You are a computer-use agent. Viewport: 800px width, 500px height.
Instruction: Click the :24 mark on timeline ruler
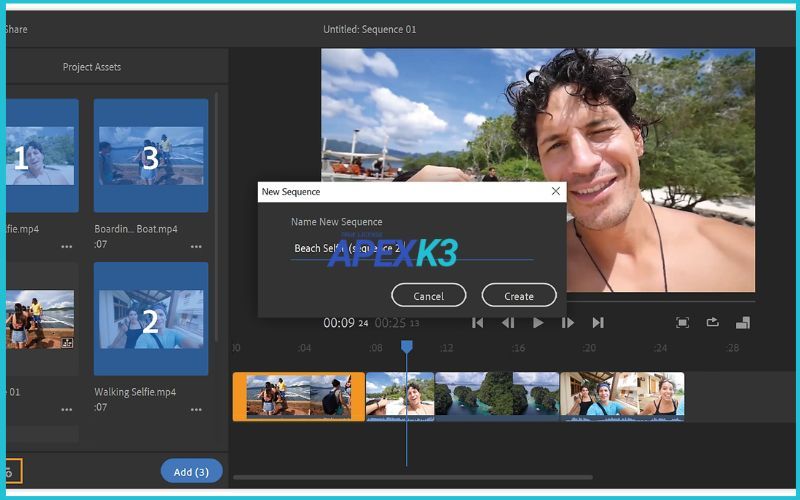pyautogui.click(x=660, y=348)
